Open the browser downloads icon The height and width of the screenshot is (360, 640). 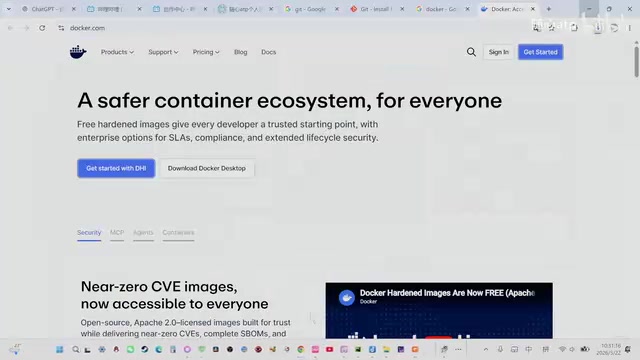[598, 28]
